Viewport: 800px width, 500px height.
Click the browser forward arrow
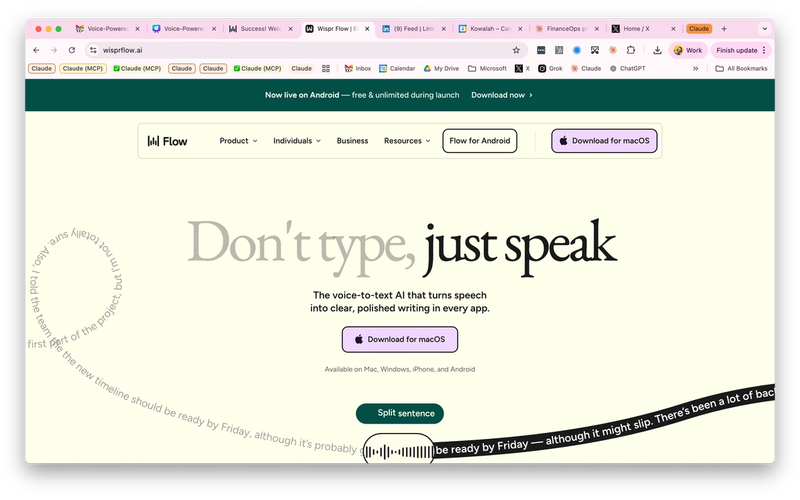54,50
